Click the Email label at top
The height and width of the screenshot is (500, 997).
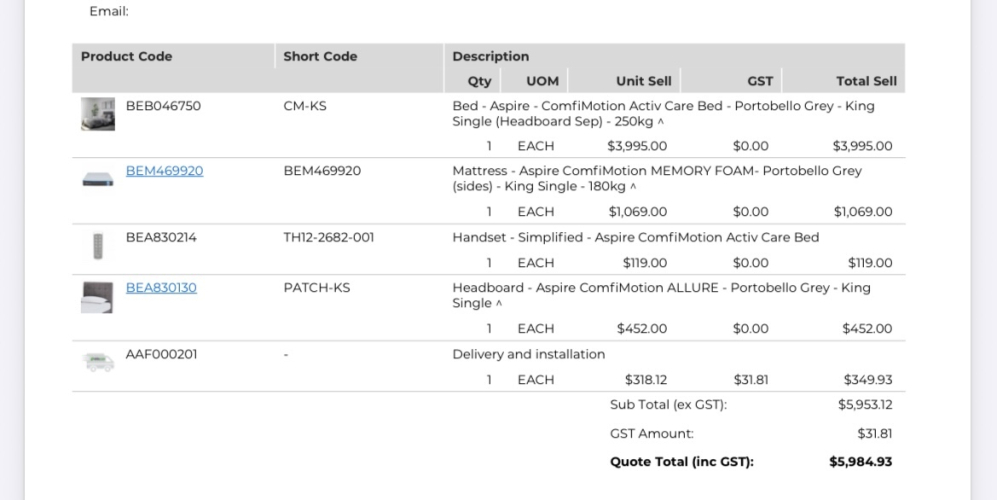[109, 11]
